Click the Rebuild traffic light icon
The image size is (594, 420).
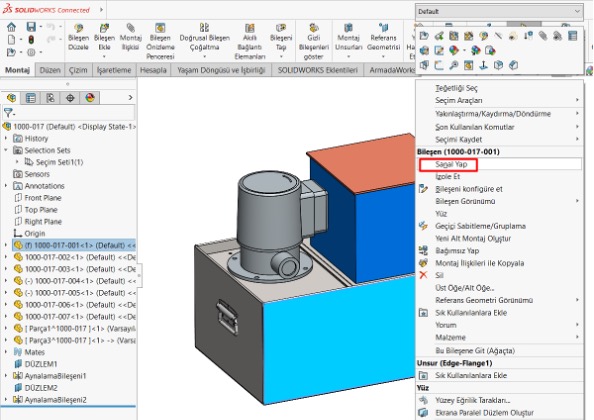coord(31,39)
